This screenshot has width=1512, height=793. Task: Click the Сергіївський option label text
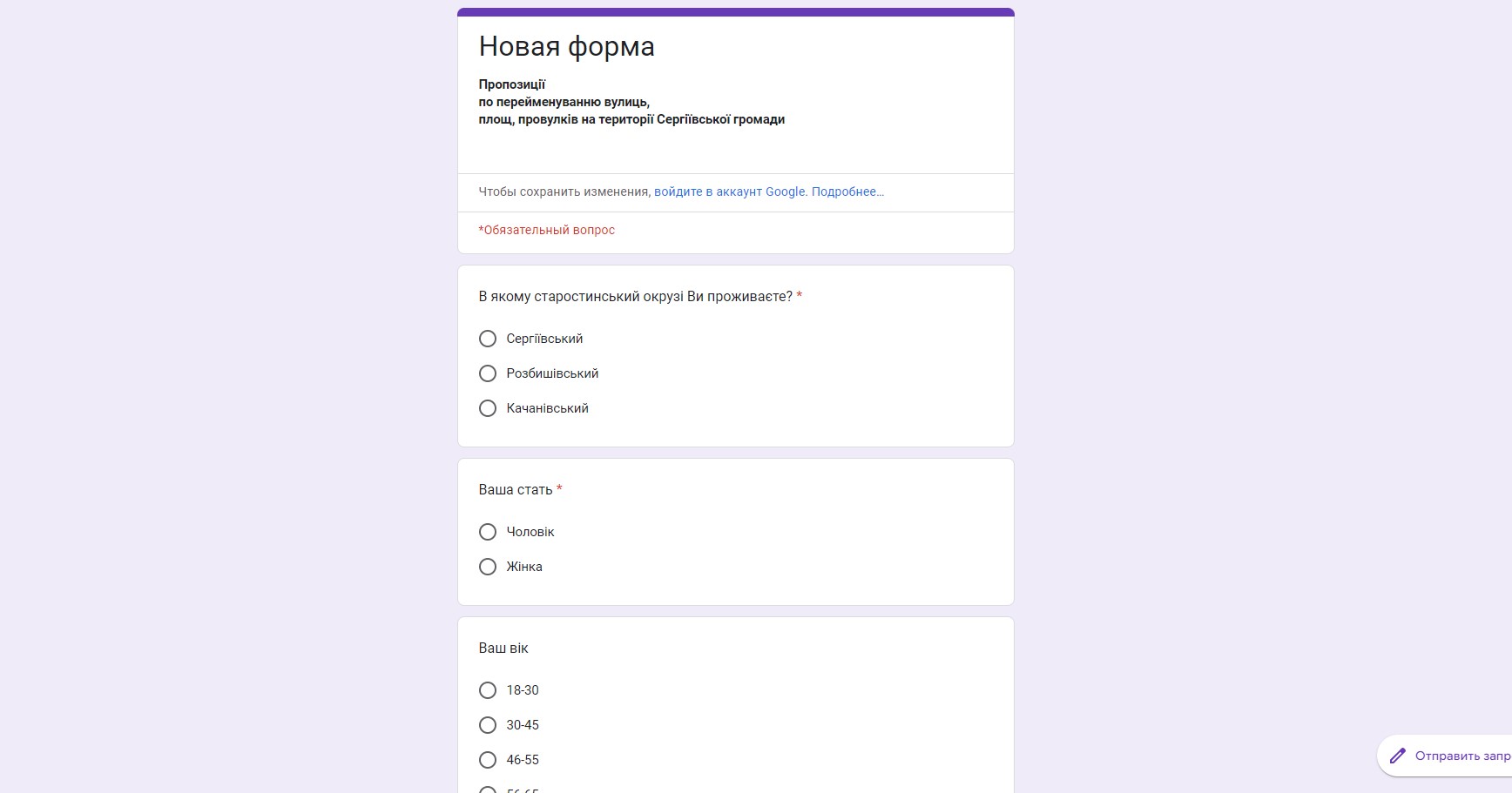click(x=544, y=339)
